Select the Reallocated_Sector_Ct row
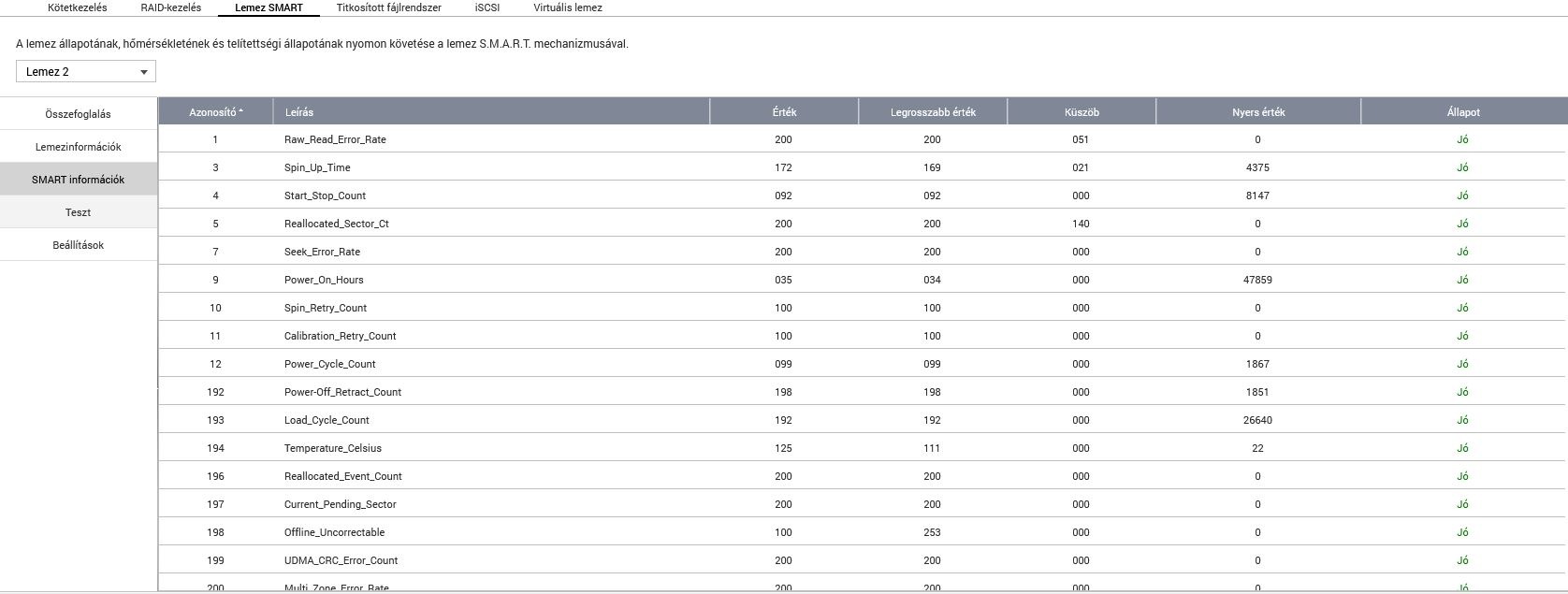Screen dimensions: 1568x594 [337, 224]
